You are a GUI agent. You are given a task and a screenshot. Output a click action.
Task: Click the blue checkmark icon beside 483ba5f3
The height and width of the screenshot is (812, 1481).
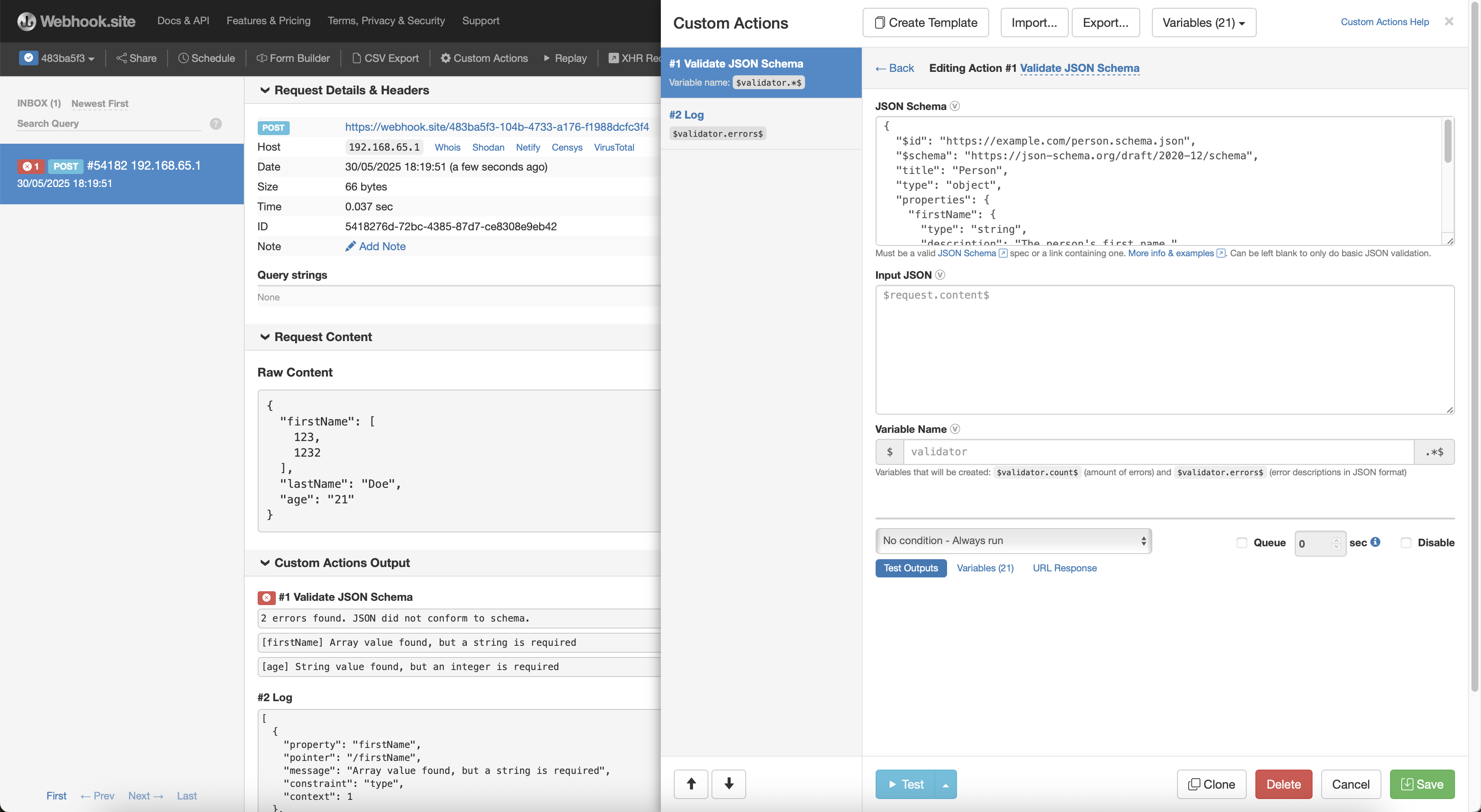(28, 58)
